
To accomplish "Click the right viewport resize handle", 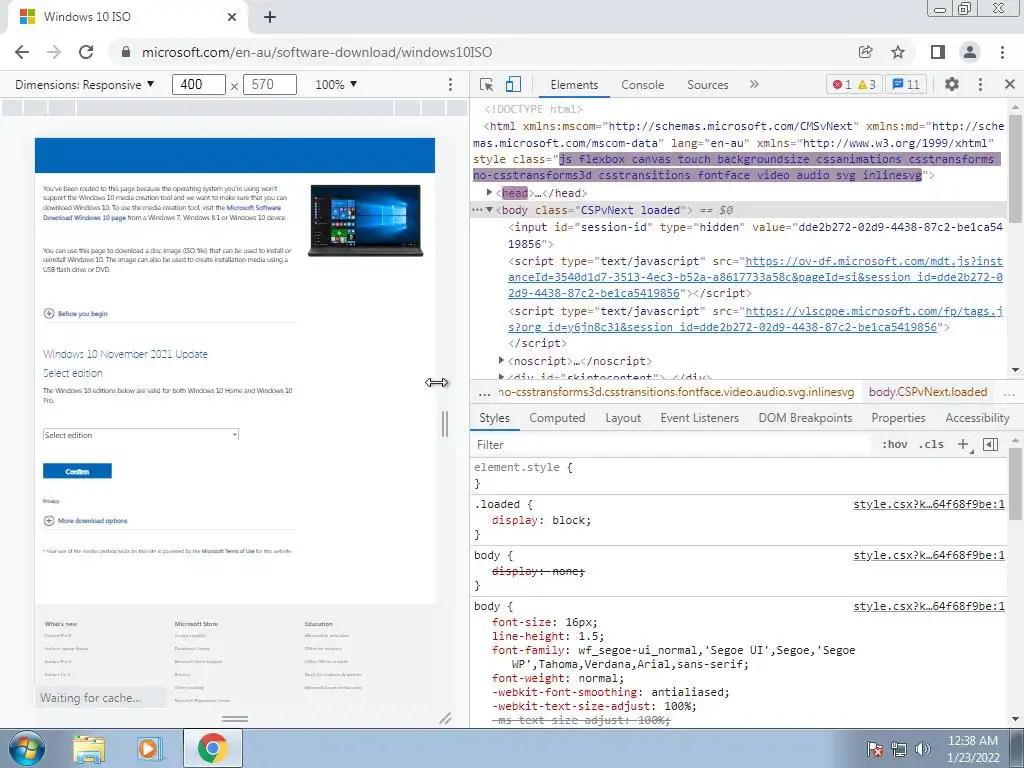I will [x=445, y=424].
